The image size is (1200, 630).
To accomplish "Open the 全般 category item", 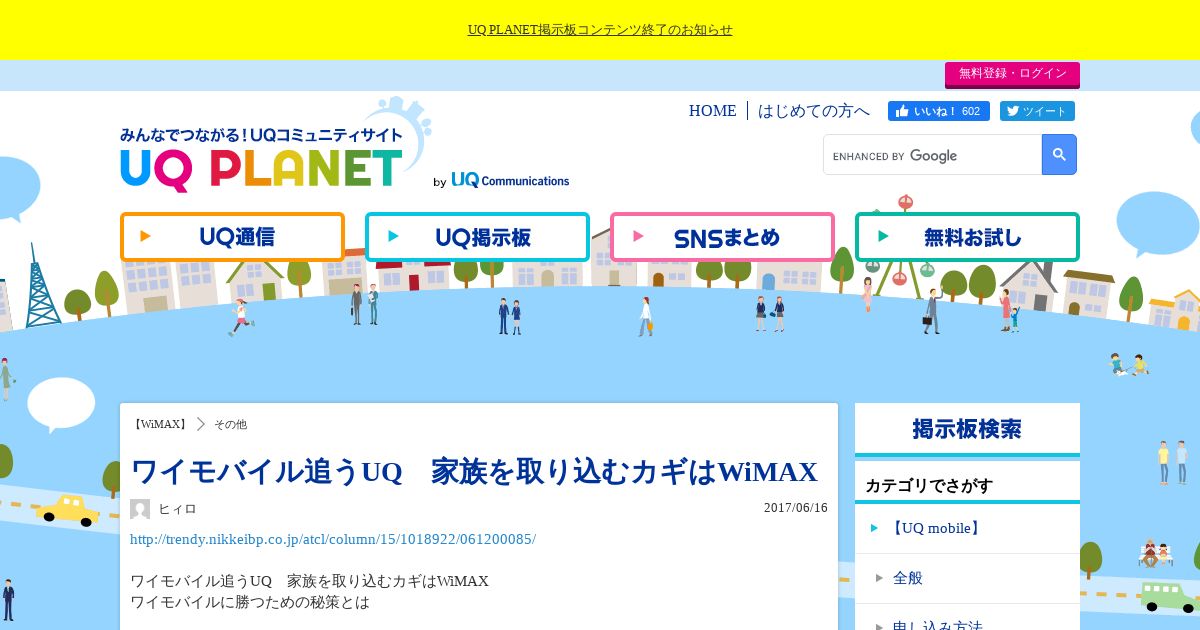I will pos(967,578).
